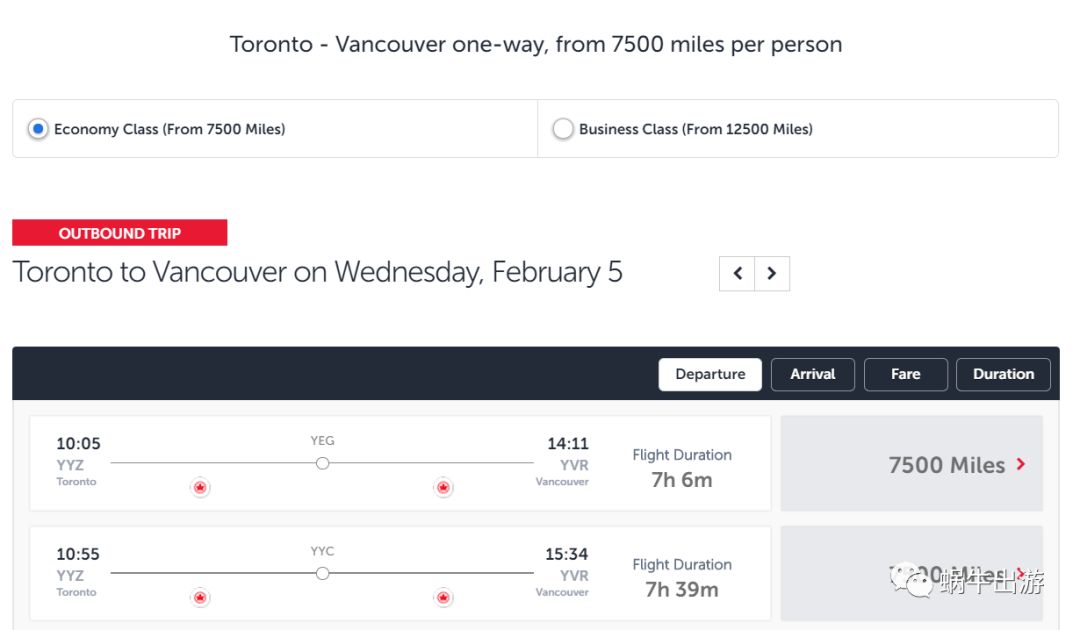Click second Air Canada logo on YYC flight
Viewport: 1080px width, 630px height.
443,597
